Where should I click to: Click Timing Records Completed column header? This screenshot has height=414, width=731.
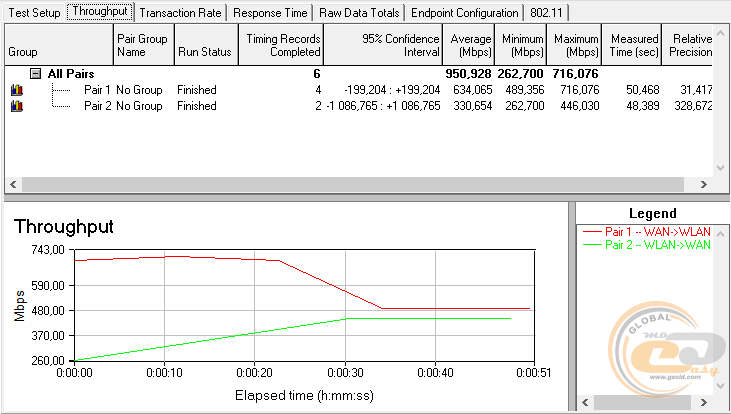(x=281, y=45)
